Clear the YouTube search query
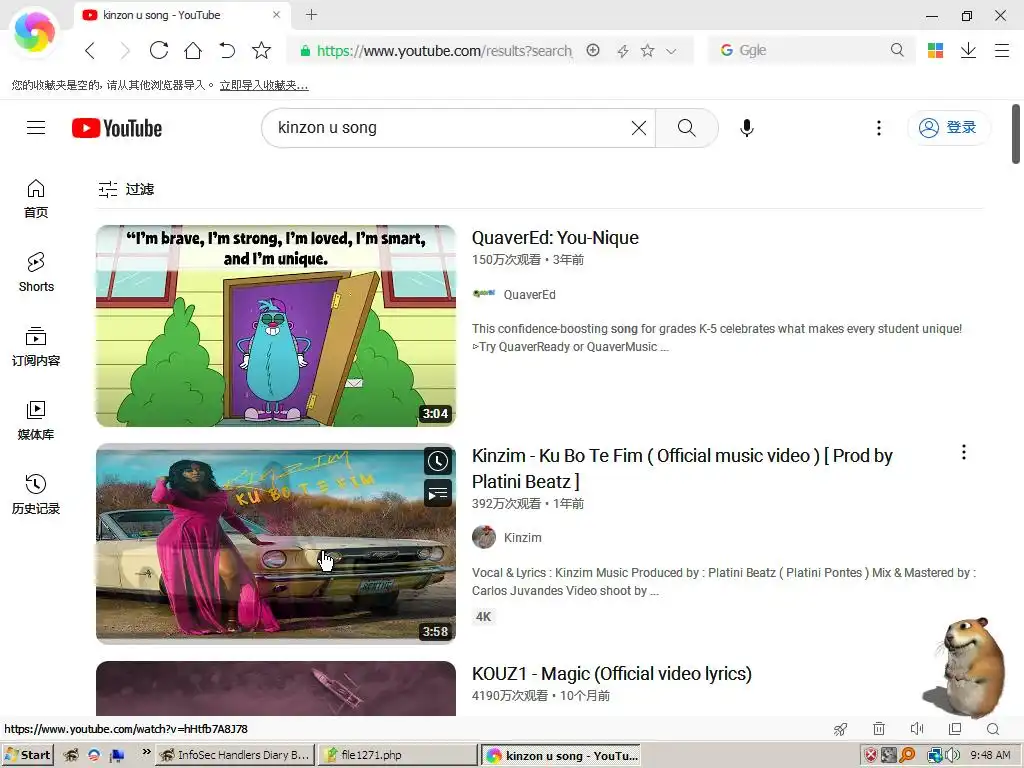Image resolution: width=1024 pixels, height=768 pixels. (x=639, y=128)
